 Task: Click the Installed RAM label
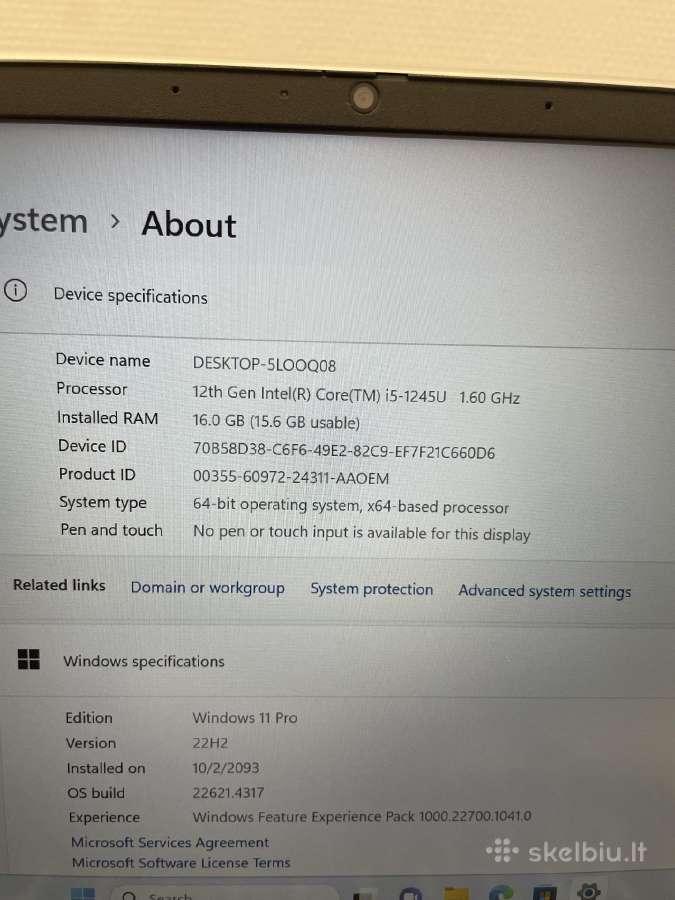(x=107, y=417)
